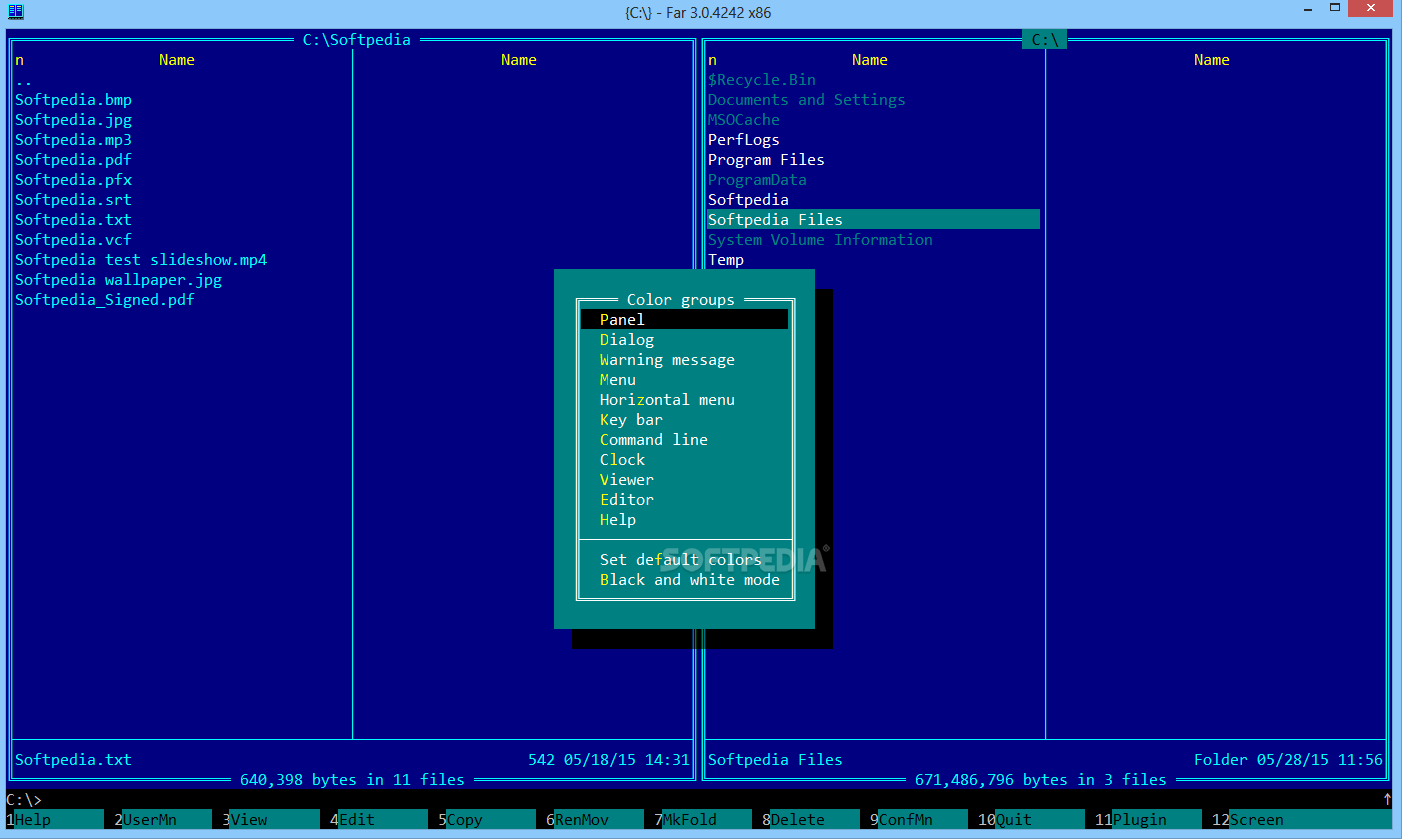Image resolution: width=1402 pixels, height=839 pixels.
Task: Select Documents and Settings folder
Action: point(807,99)
